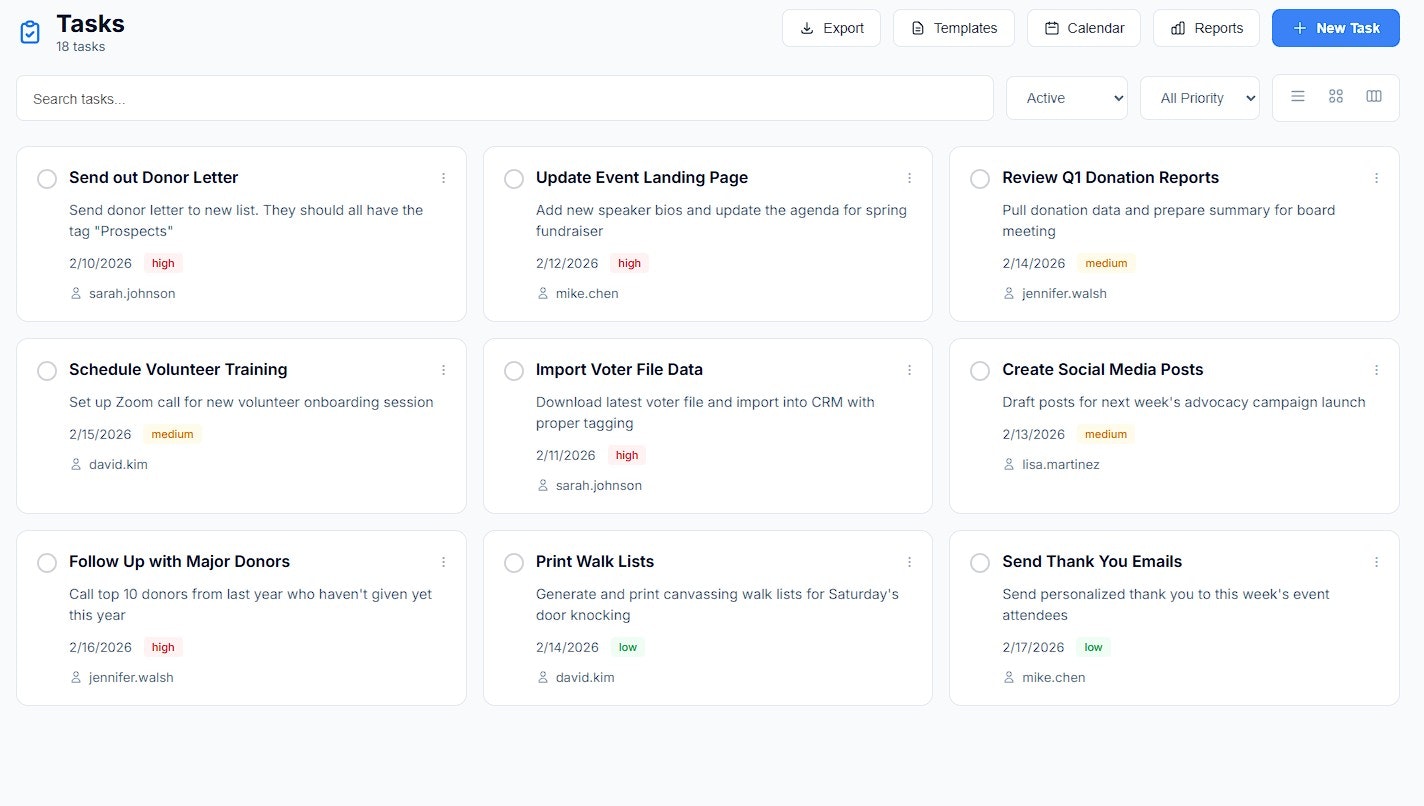
Task: Click the low tag on Send Thank You Emails
Action: pos(1094,647)
